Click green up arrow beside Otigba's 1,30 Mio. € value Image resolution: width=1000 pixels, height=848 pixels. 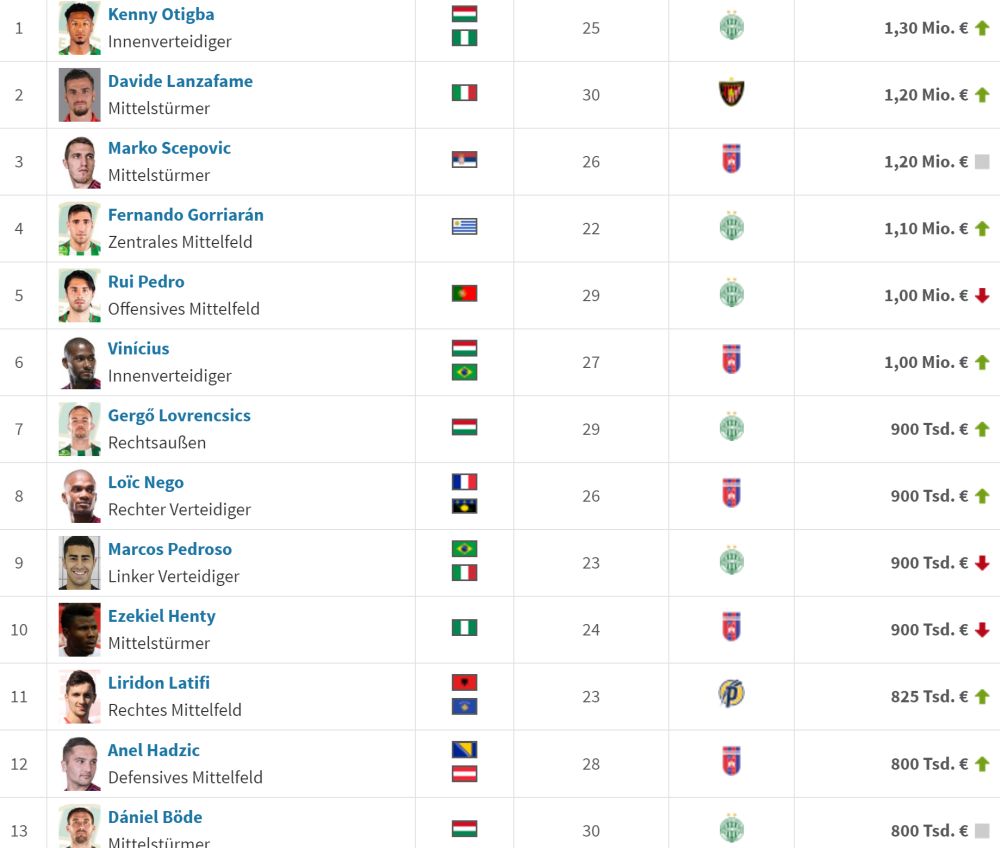coord(982,28)
